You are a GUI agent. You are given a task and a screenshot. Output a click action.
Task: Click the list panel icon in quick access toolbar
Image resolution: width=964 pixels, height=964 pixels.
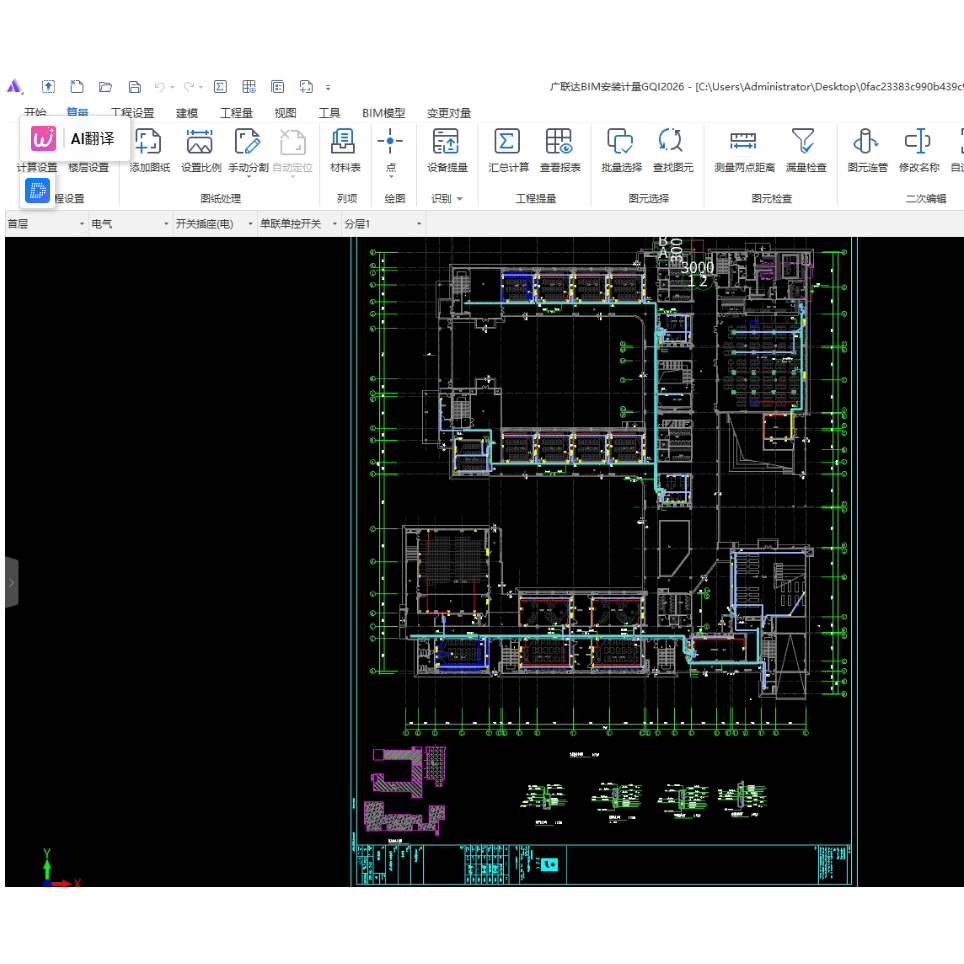(x=278, y=87)
